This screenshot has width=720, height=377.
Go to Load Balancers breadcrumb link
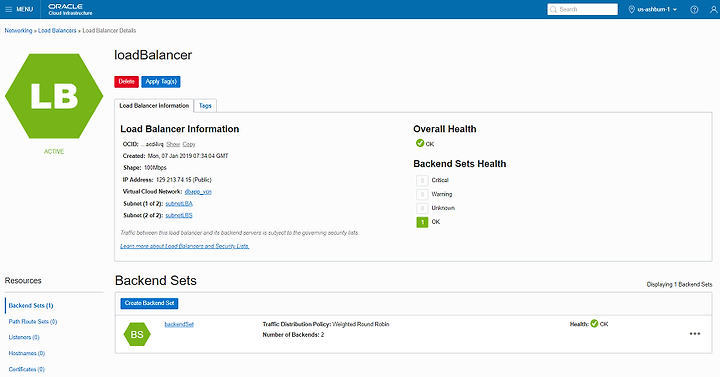point(57,31)
